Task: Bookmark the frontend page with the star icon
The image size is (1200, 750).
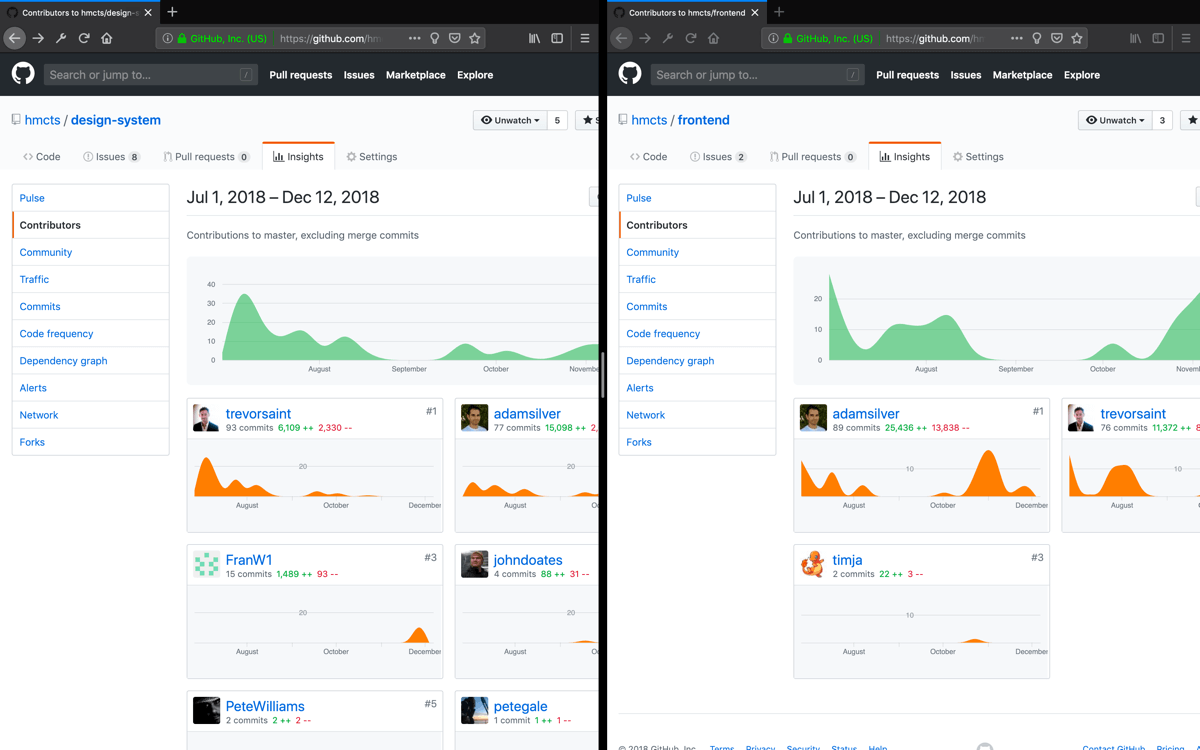Action: pos(1077,38)
